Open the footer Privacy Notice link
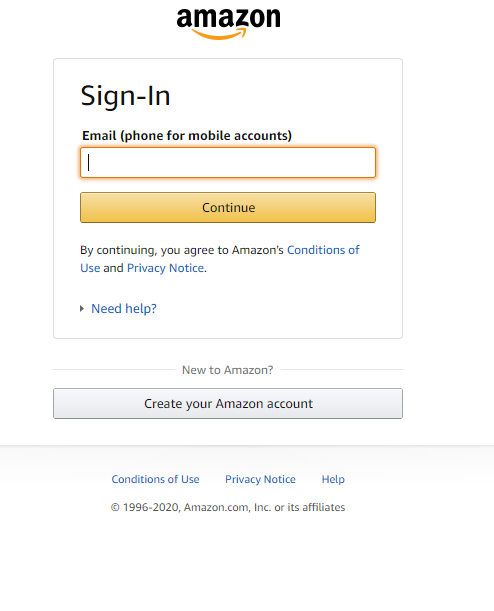Screen dimensions: 494x611 [x=260, y=479]
